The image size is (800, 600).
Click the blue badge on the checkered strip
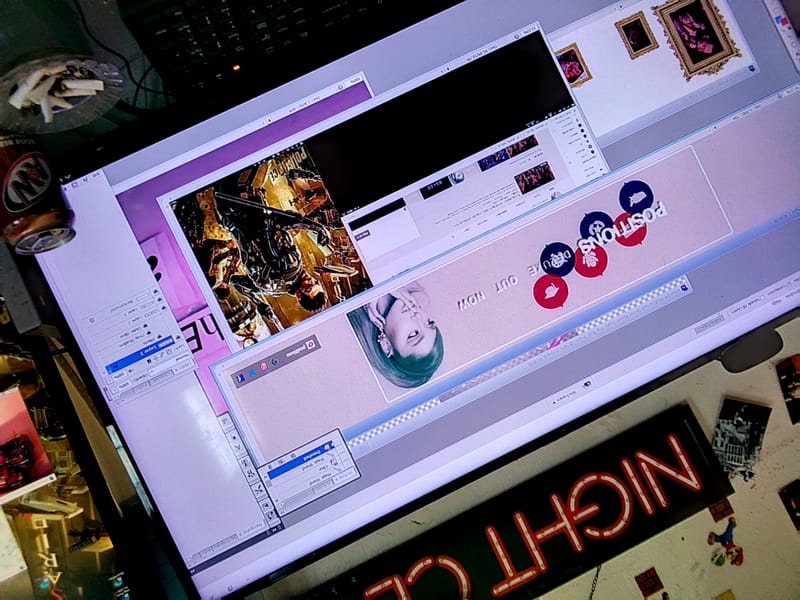pyautogui.click(x=684, y=288)
